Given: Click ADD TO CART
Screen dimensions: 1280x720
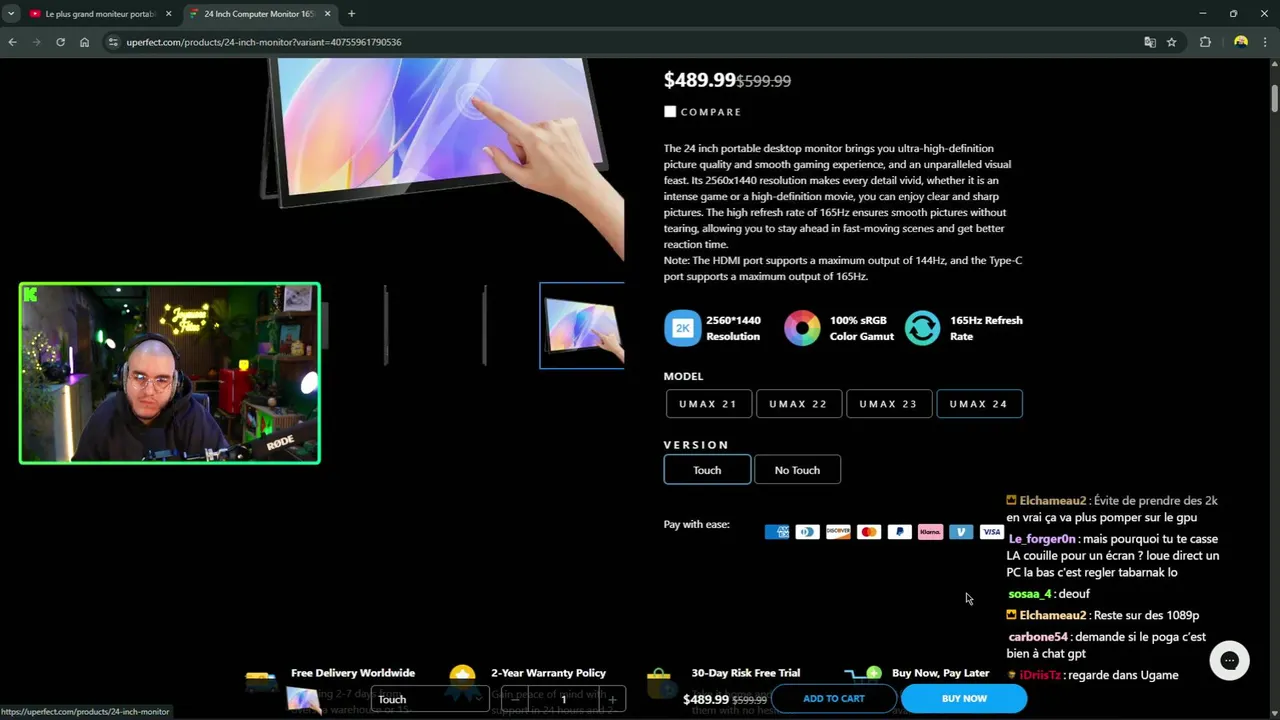Looking at the screenshot, I should coord(834,699).
